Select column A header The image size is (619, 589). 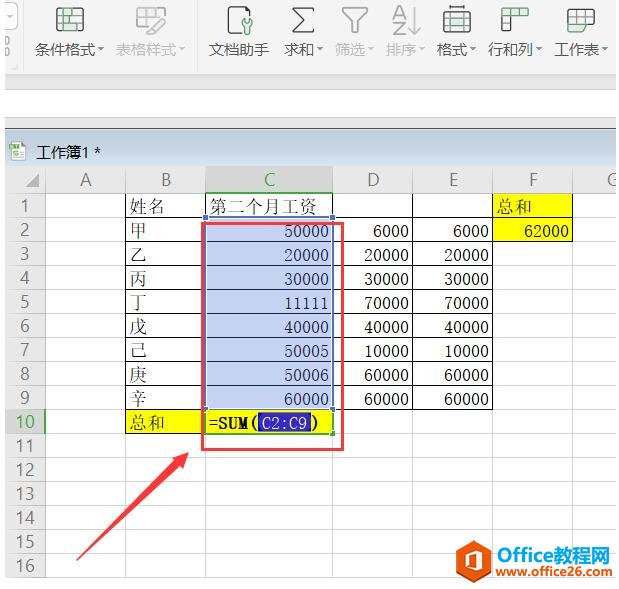pos(86,180)
